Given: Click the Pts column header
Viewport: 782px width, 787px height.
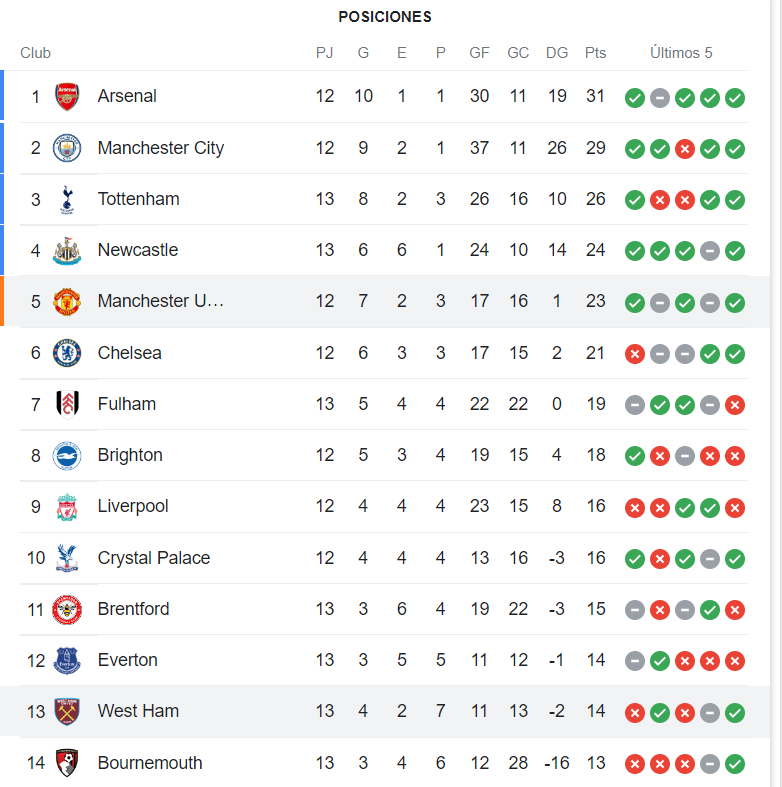Looking at the screenshot, I should [595, 53].
